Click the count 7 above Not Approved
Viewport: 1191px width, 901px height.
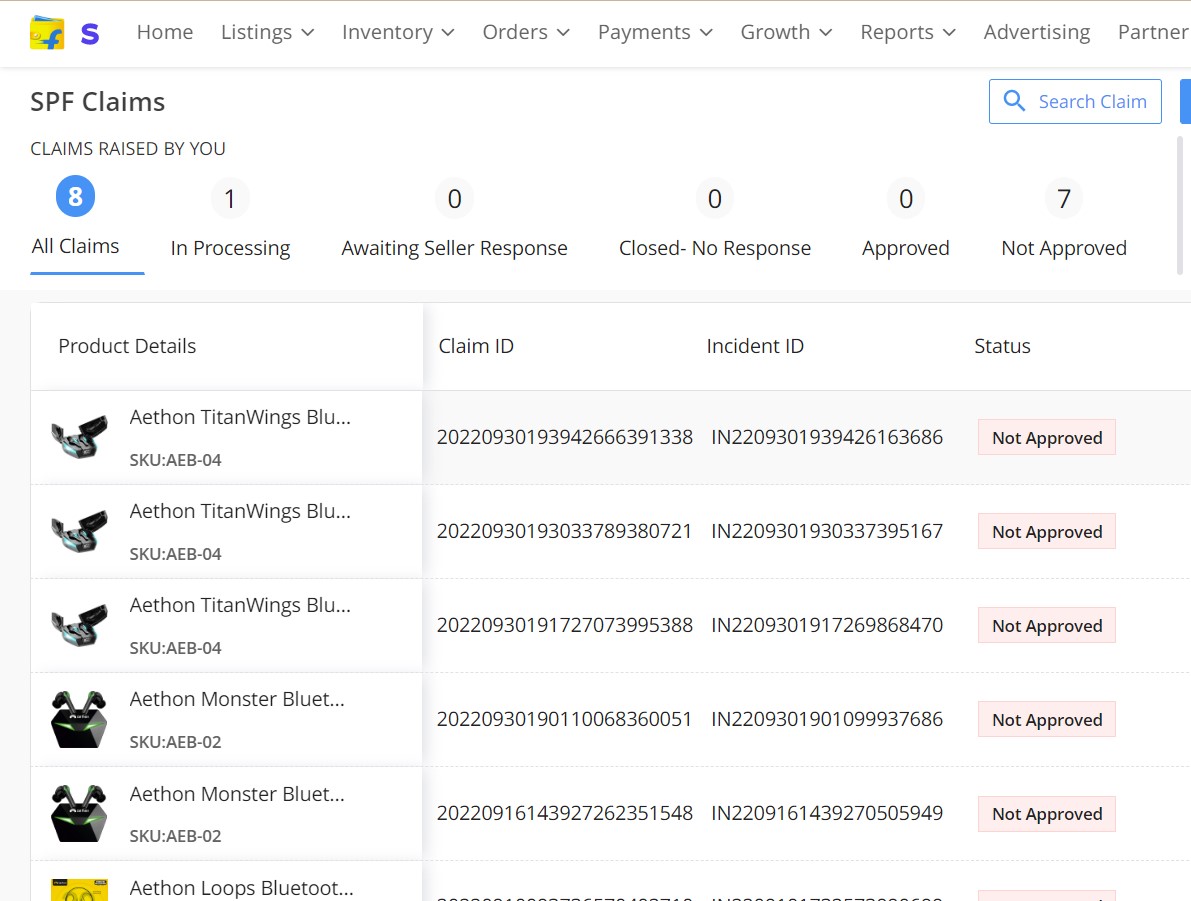coord(1063,198)
